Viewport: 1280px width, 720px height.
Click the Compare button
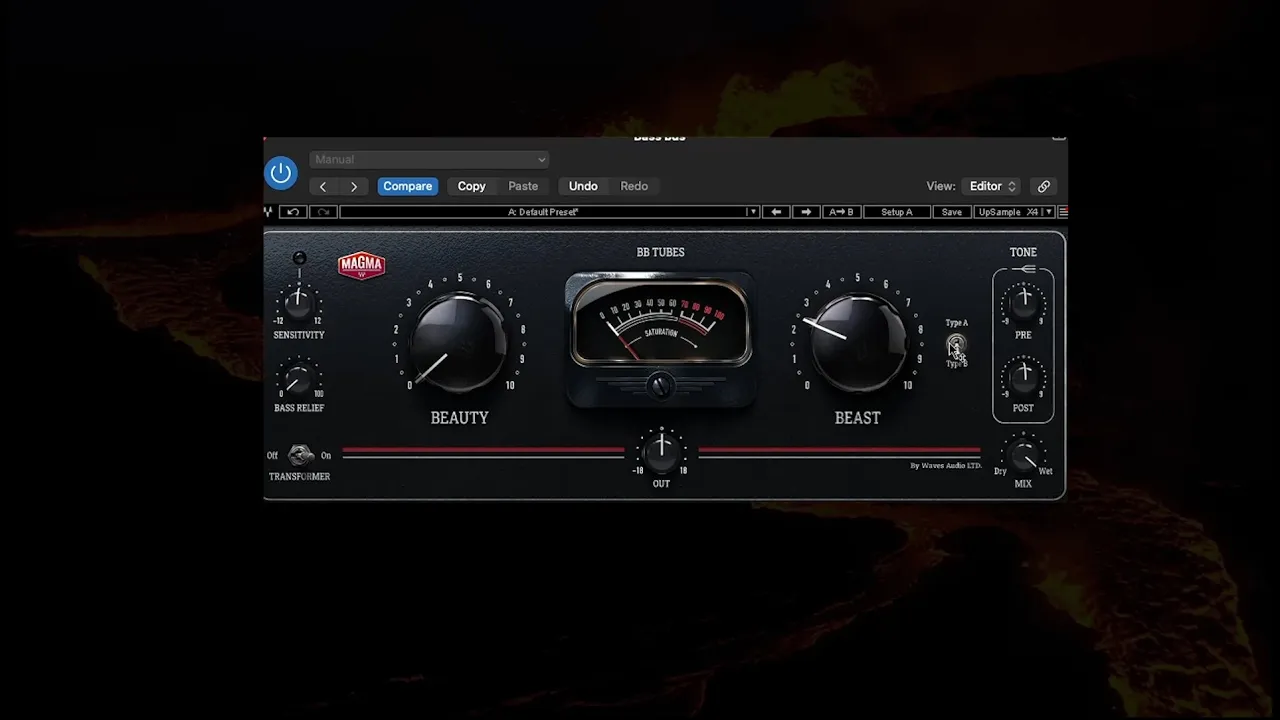(408, 186)
